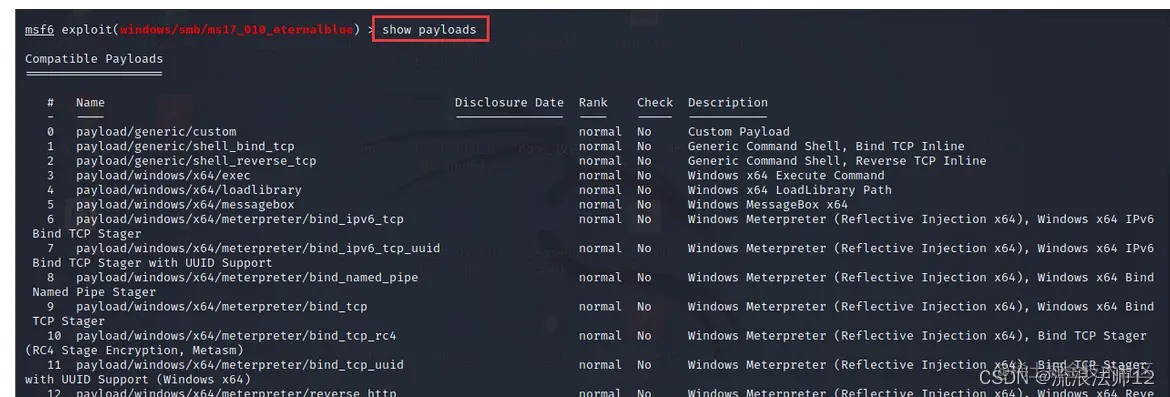The height and width of the screenshot is (397, 1170).
Task: Select payload/windows/x64/loadlibrary entry
Action: [x=189, y=190]
